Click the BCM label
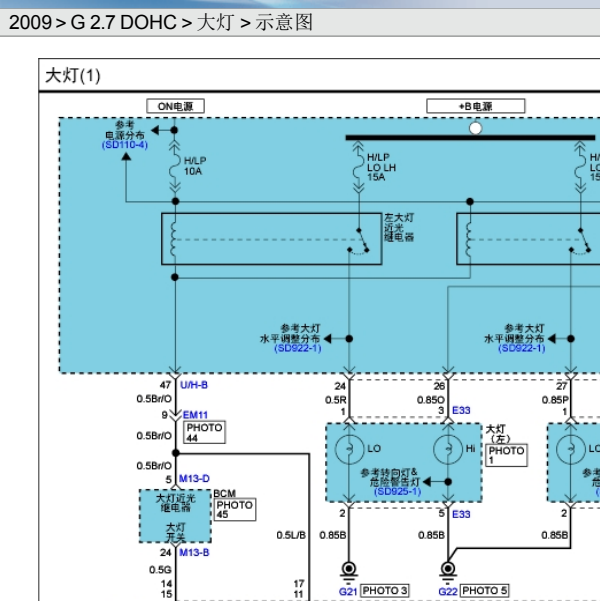This screenshot has width=600, height=601. coord(224,494)
